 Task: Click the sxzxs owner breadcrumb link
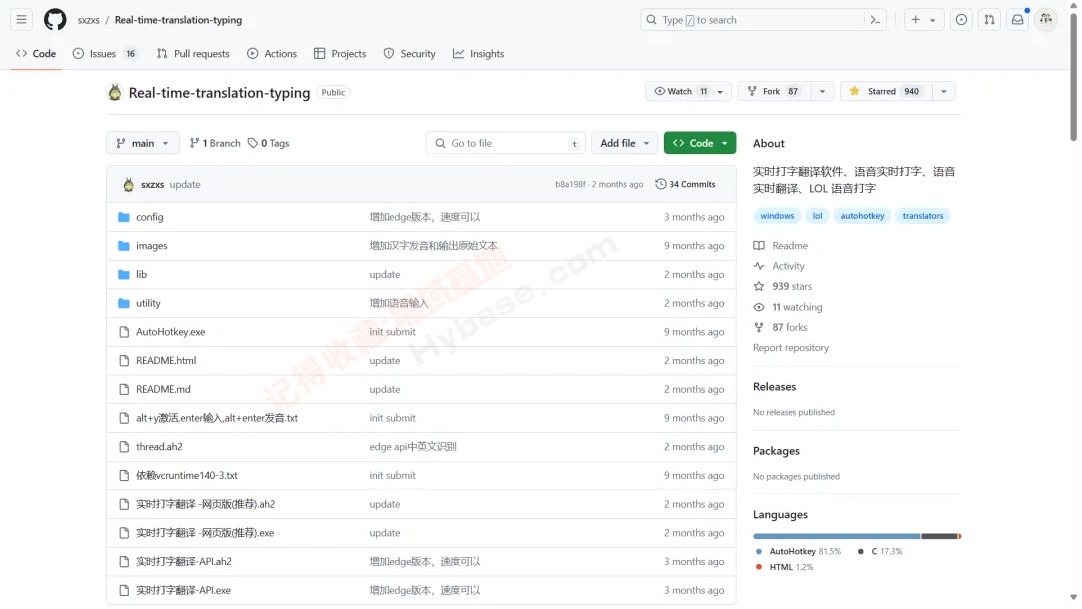[88, 20]
